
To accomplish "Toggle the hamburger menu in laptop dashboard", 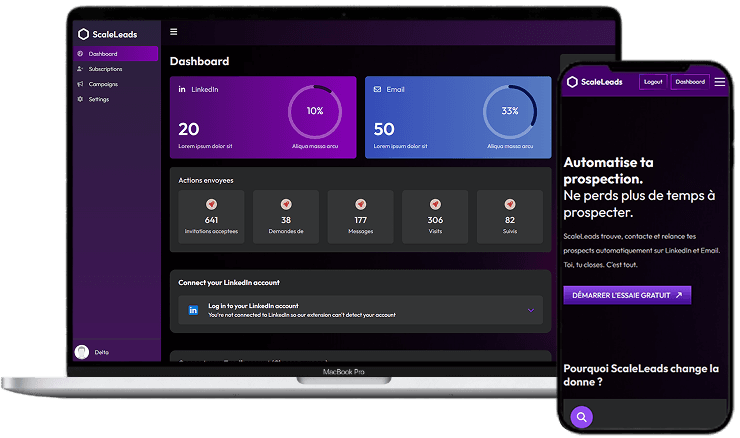I will pyautogui.click(x=174, y=32).
